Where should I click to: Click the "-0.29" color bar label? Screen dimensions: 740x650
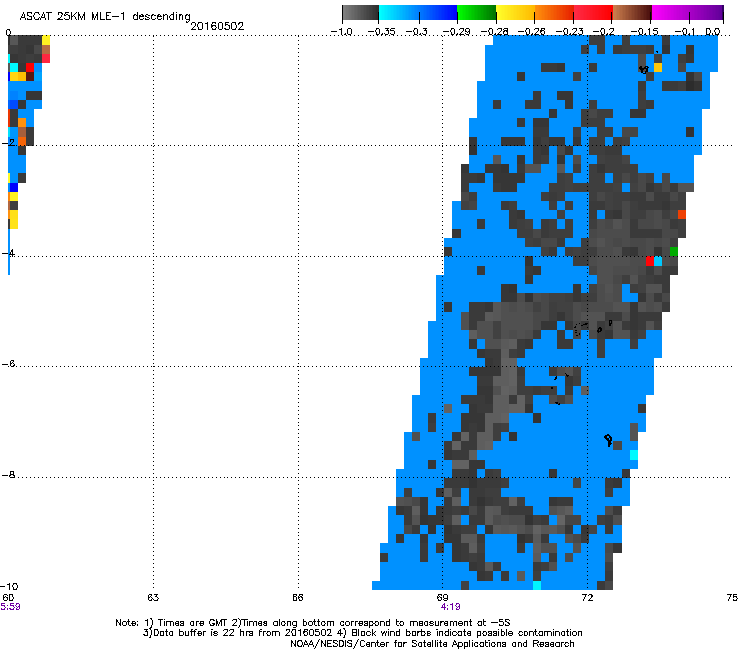(x=456, y=32)
